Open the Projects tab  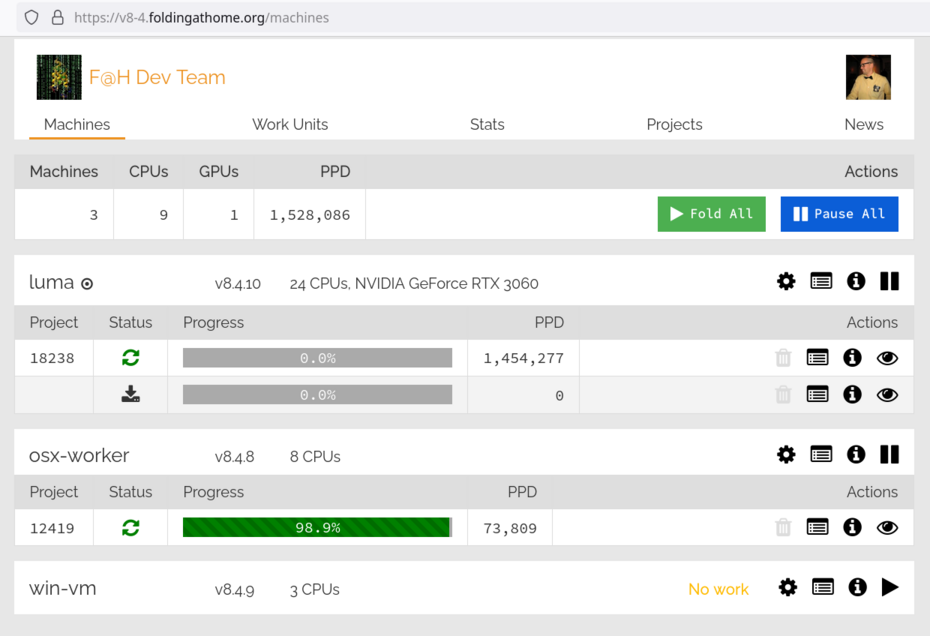674,125
